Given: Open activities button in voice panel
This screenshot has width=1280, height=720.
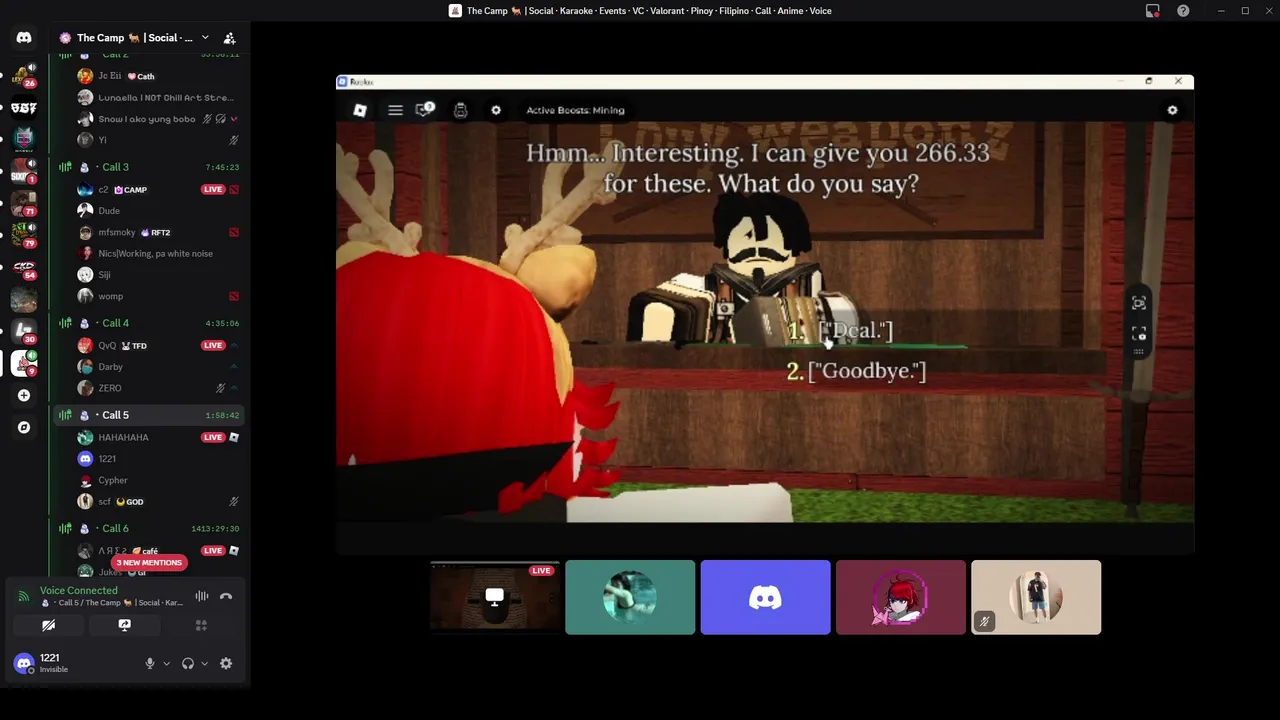Looking at the screenshot, I should coord(201,625).
